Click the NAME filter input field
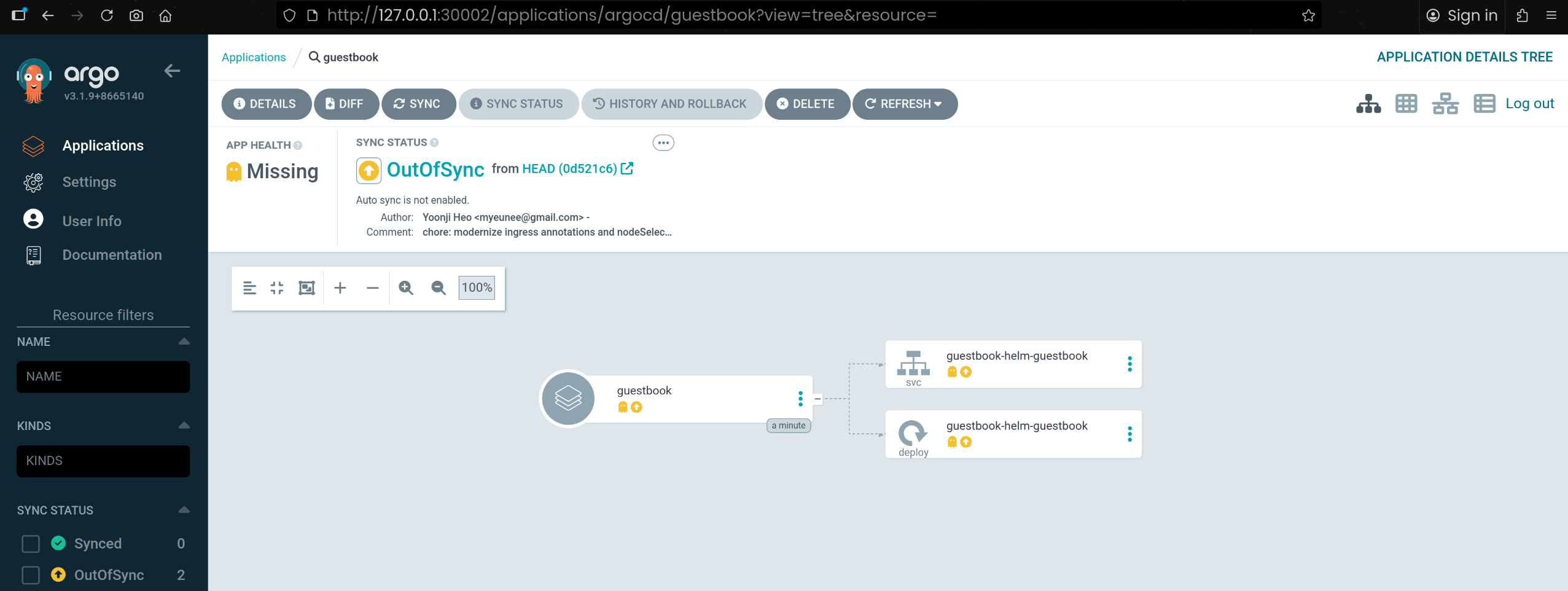Viewport: 1568px width, 591px height. pyautogui.click(x=103, y=377)
